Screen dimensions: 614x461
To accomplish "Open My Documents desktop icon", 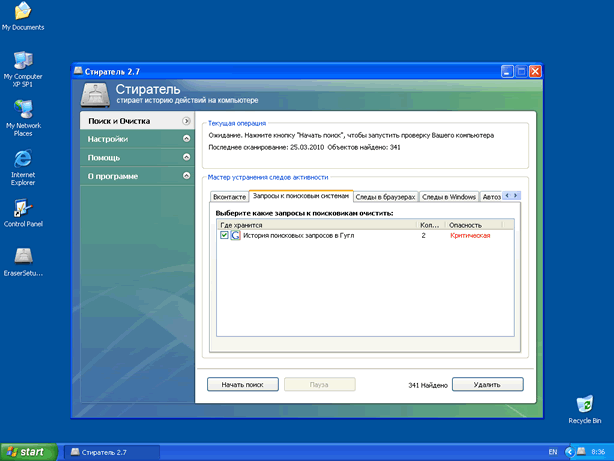I will pyautogui.click(x=22, y=12).
